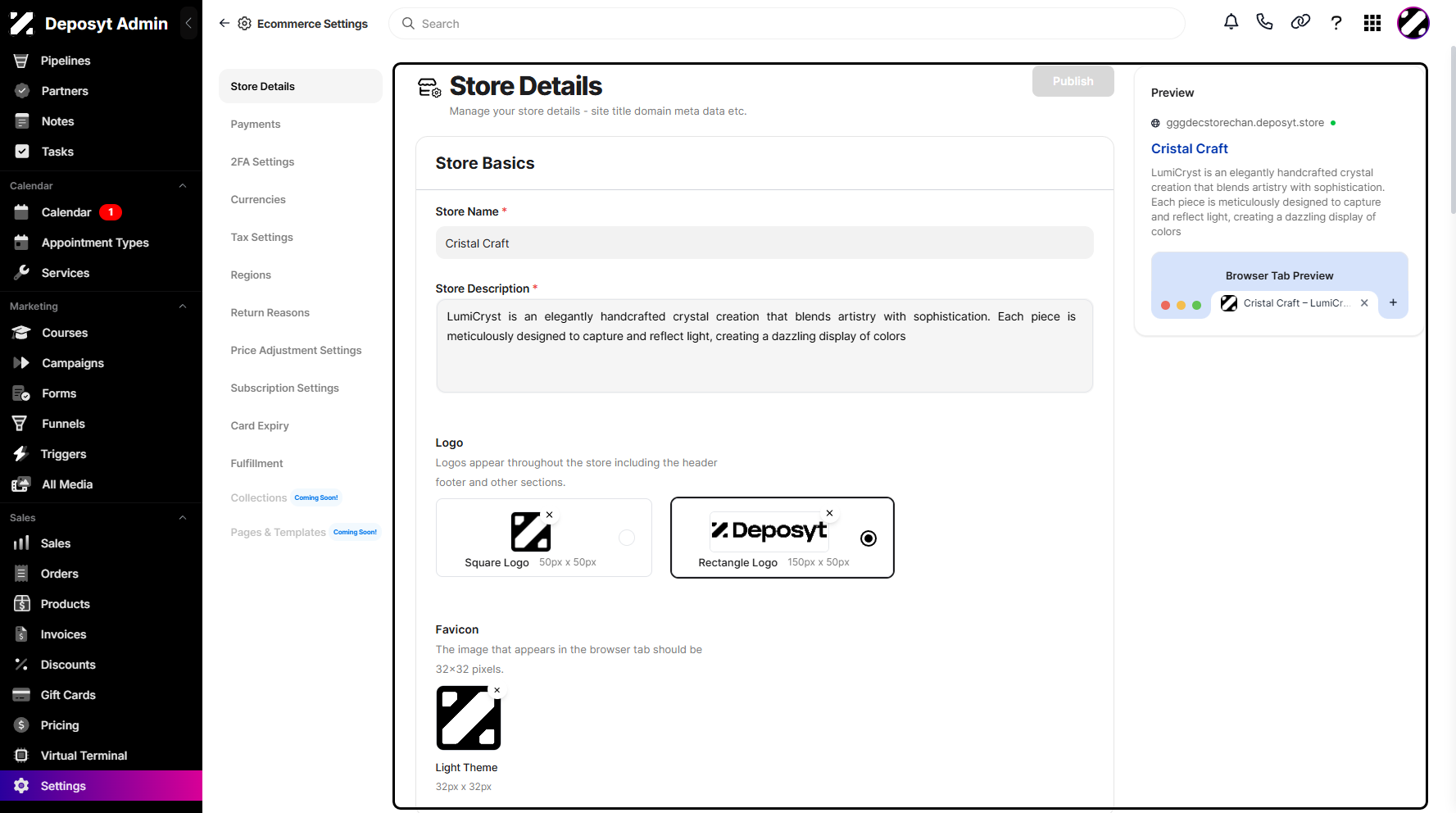Remove the square logo image
1456x813 pixels.
[550, 515]
